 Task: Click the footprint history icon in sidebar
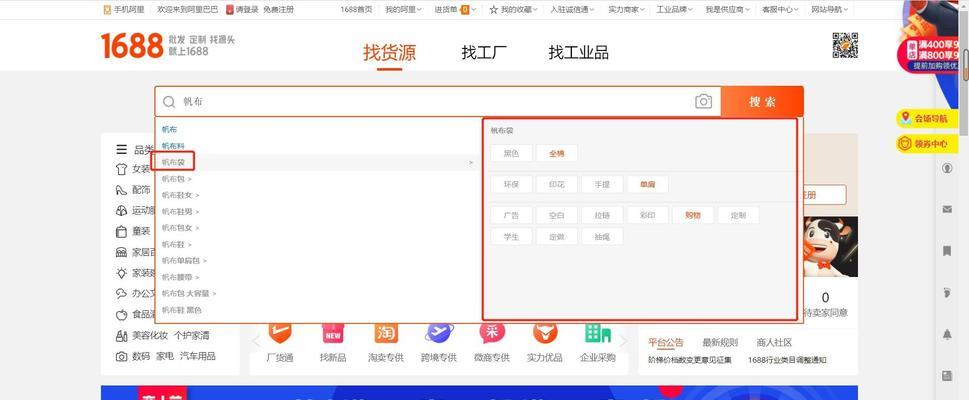click(x=947, y=293)
